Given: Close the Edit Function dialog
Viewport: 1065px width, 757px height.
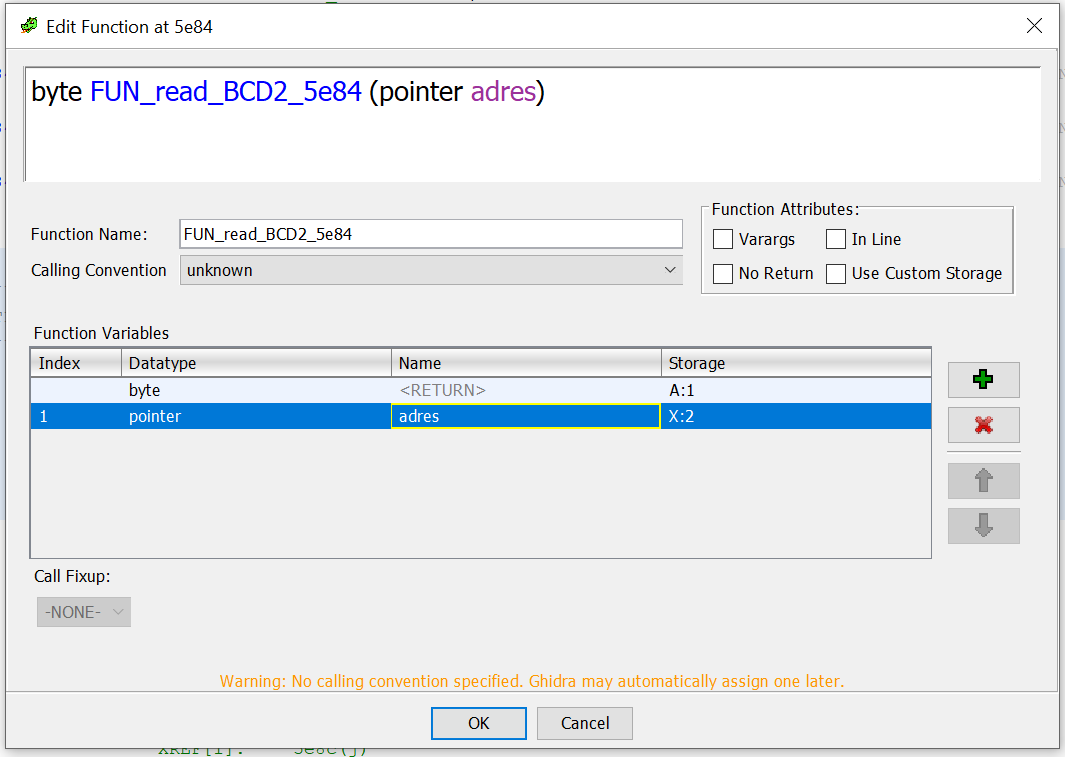Looking at the screenshot, I should 1034,26.
